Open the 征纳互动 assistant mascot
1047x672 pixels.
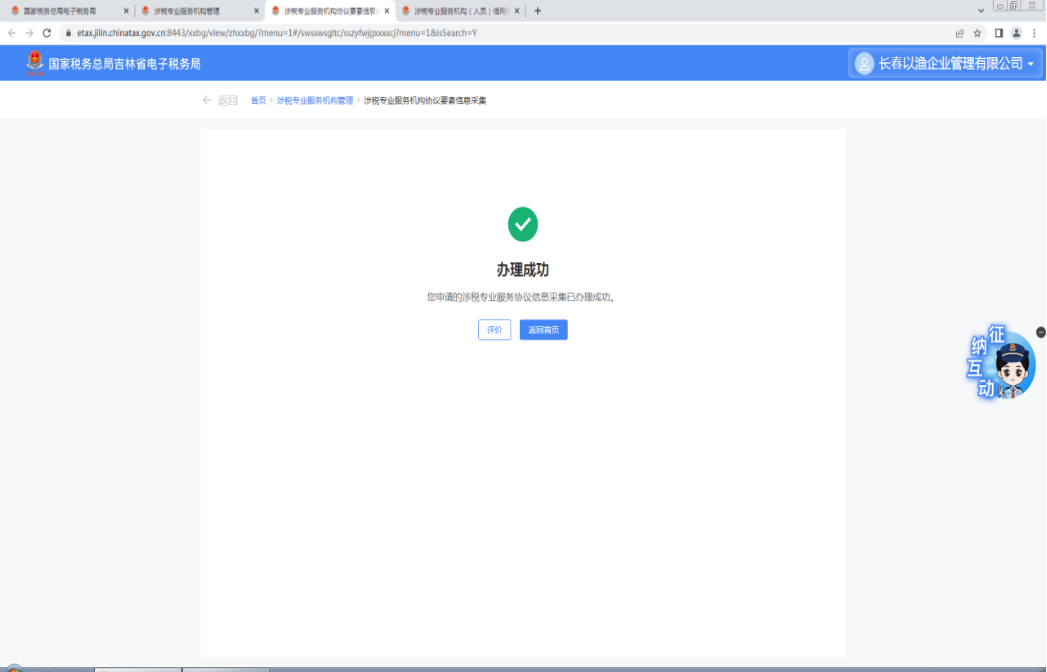1002,363
